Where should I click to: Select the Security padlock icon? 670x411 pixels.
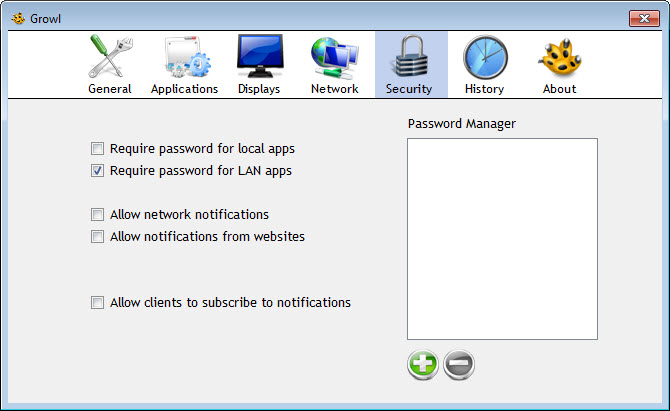(x=410, y=57)
